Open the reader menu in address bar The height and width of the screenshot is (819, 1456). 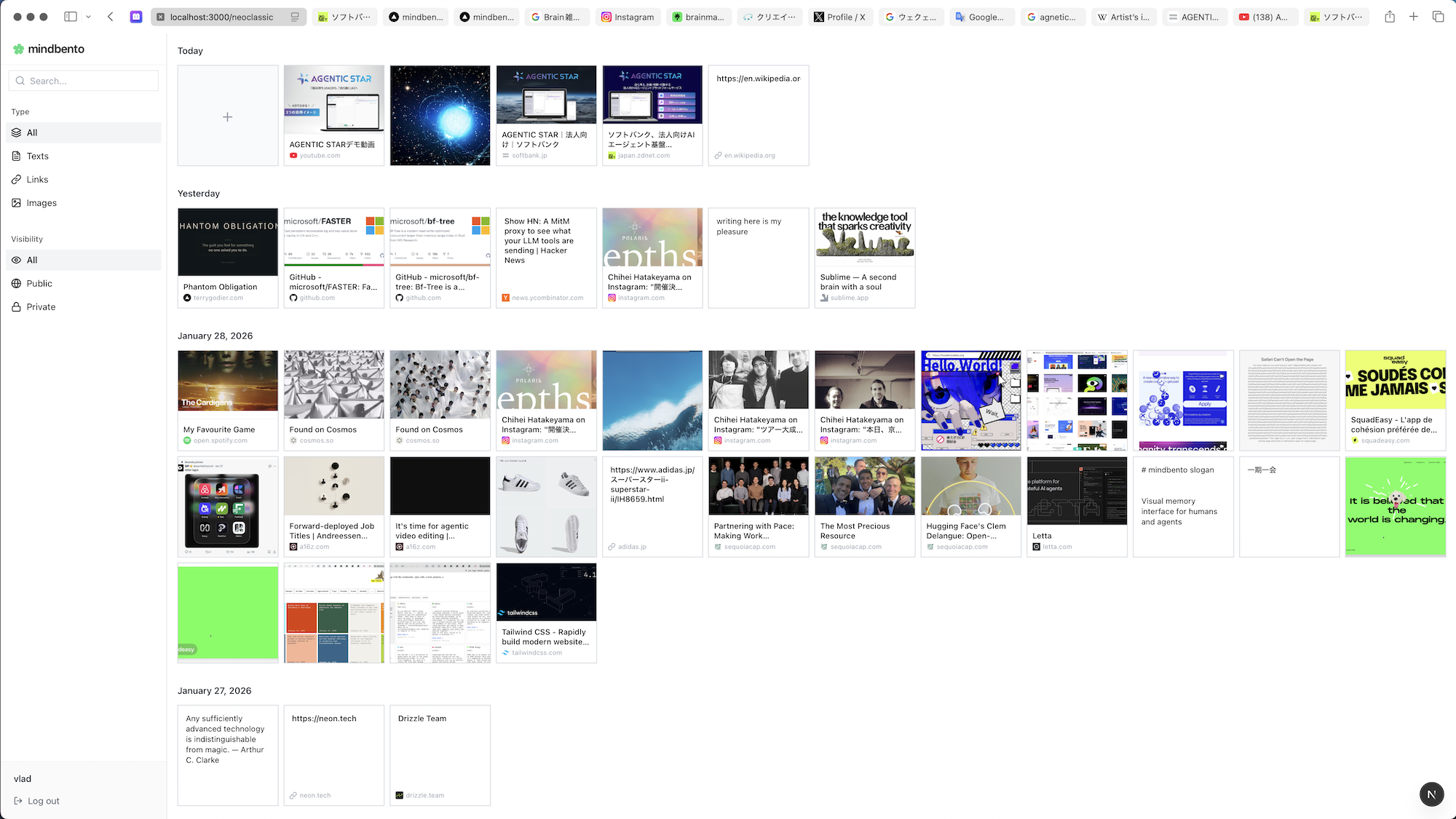click(295, 17)
